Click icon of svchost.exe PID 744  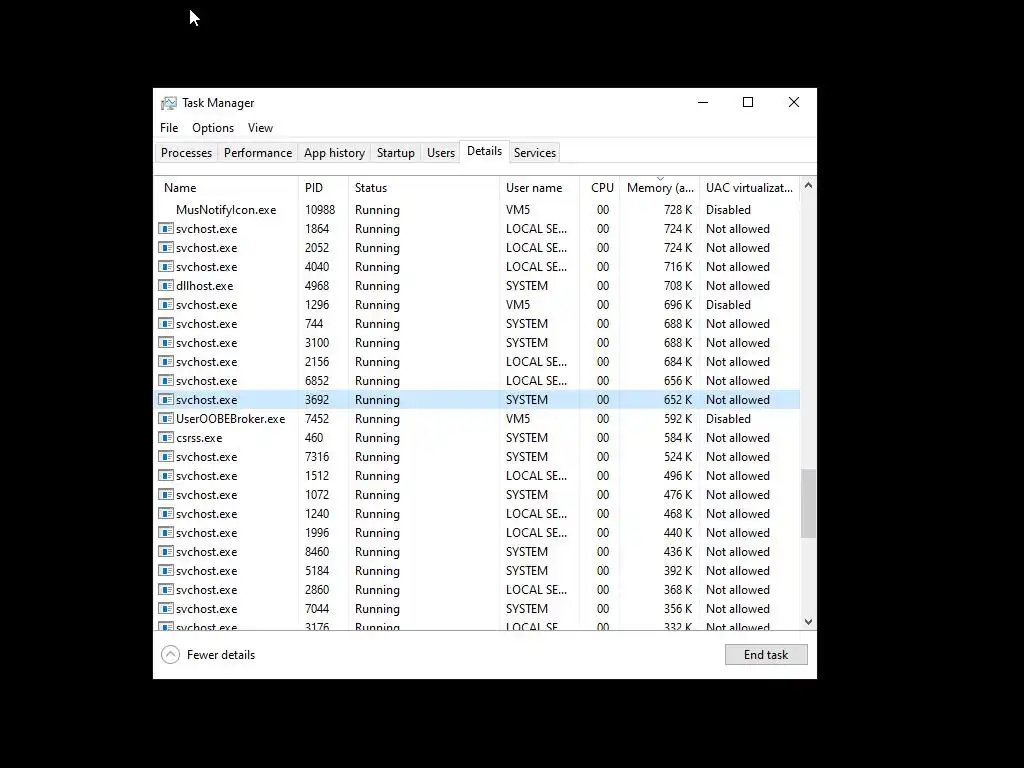click(x=166, y=323)
